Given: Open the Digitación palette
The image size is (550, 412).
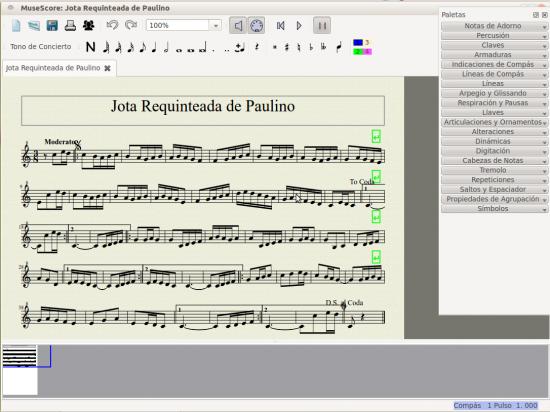Looking at the screenshot, I should [494, 151].
